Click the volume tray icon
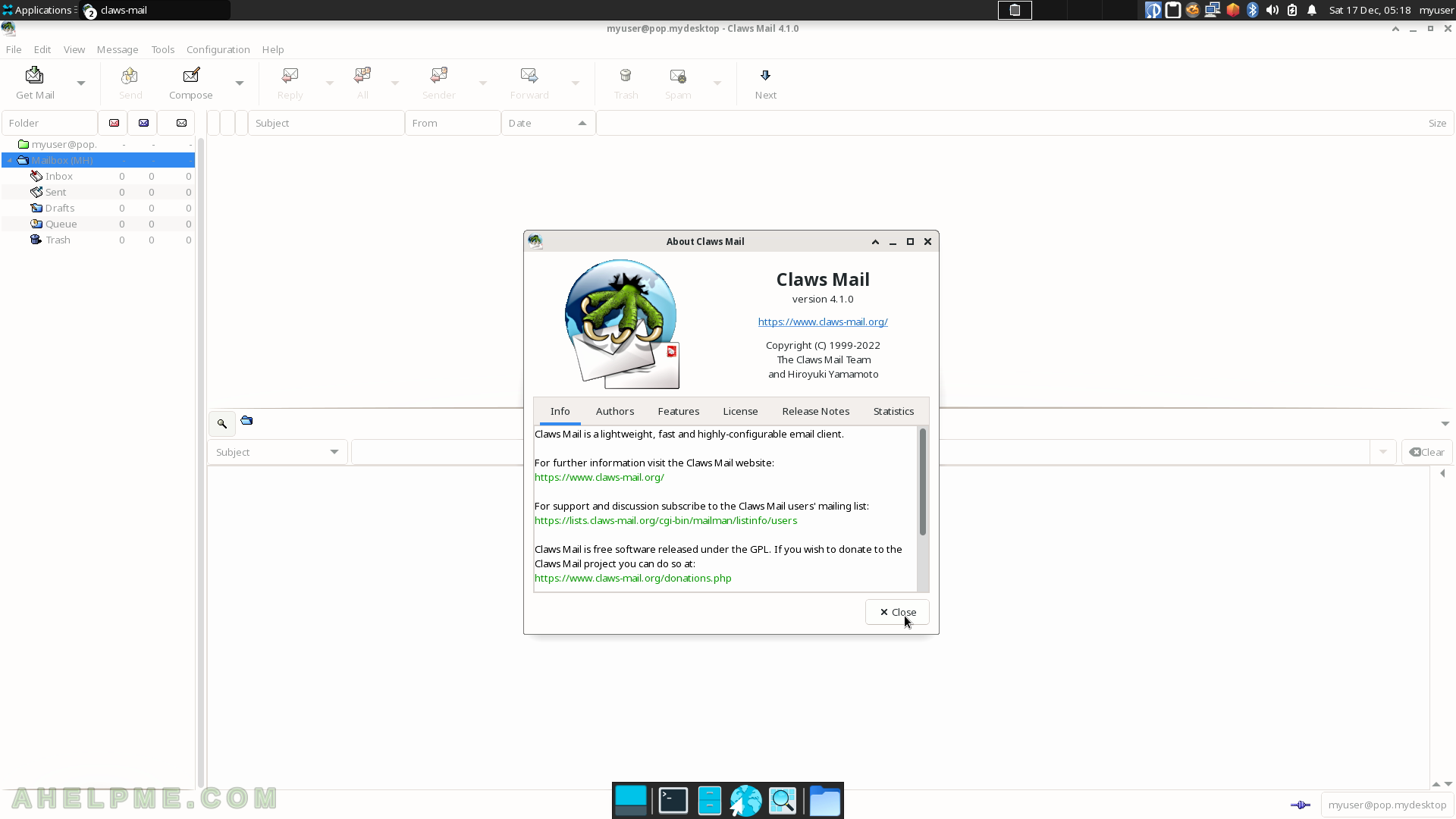This screenshot has height=819, width=1456. click(1272, 10)
